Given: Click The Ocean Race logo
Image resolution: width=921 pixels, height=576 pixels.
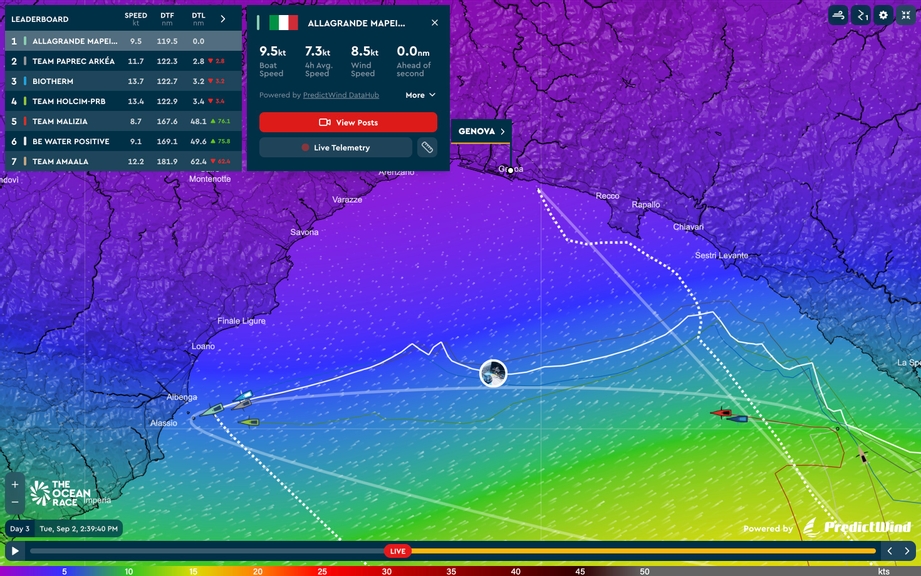Looking at the screenshot, I should [x=61, y=493].
